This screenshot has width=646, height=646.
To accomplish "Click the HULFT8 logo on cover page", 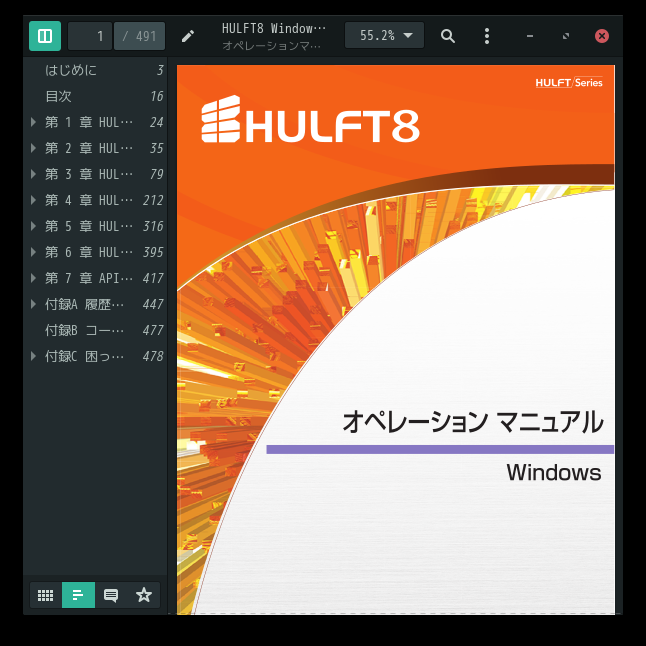I will pos(310,119).
